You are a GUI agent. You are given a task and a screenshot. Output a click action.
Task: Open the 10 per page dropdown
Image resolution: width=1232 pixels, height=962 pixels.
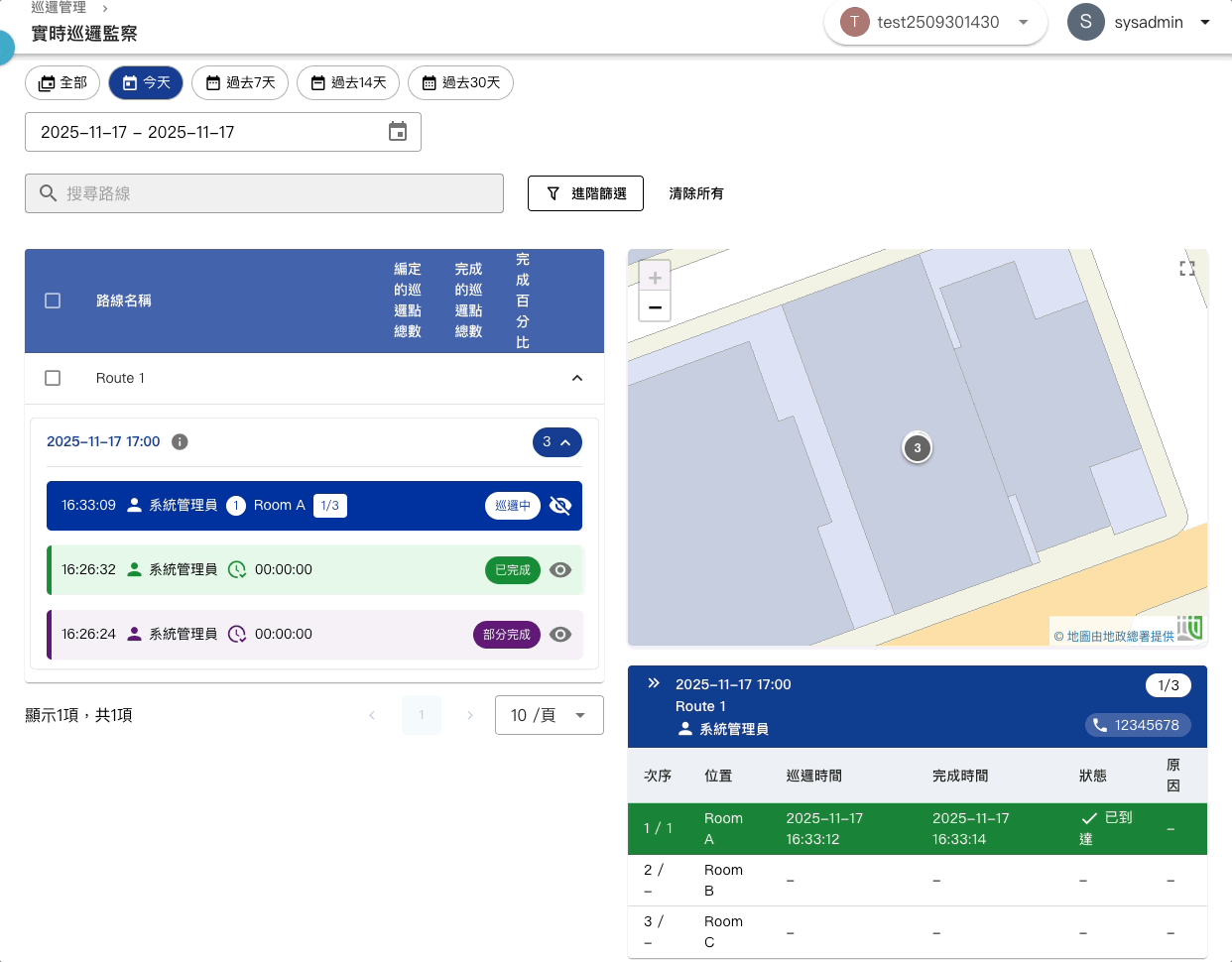point(549,715)
